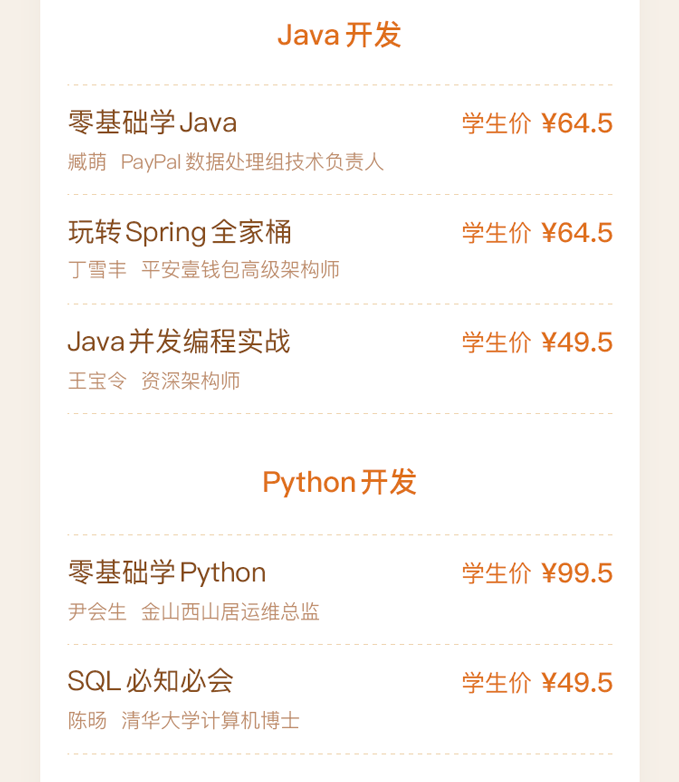This screenshot has height=782, width=679.
Task: Click instructor 陈旸 清华大学 line
Action: (x=184, y=721)
